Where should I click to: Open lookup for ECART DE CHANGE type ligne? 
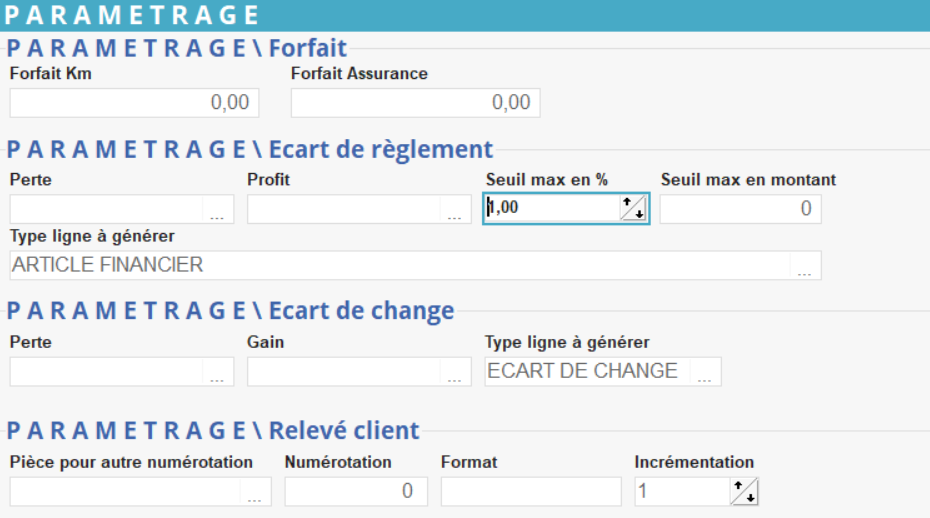click(705, 373)
